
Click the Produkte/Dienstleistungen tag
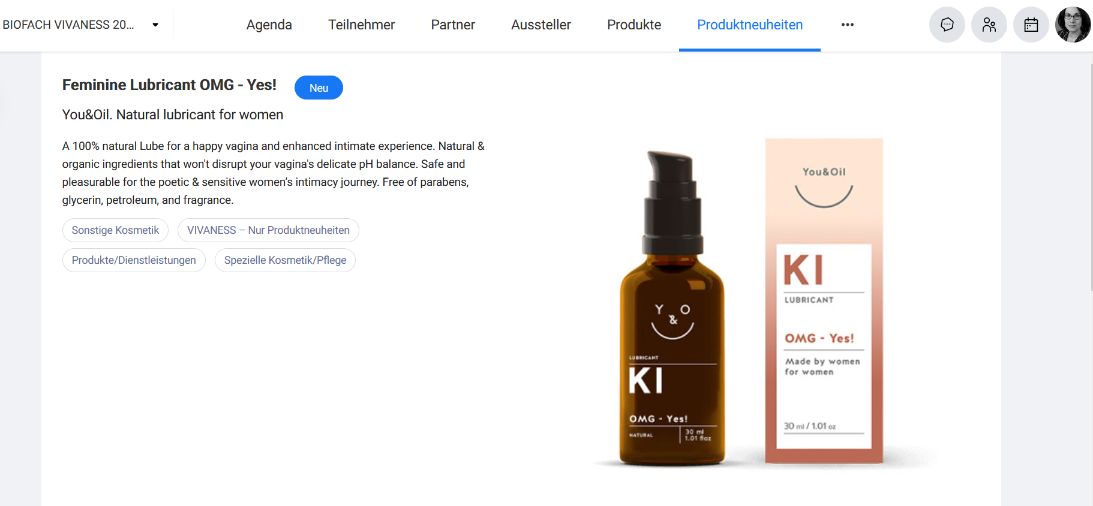tap(134, 260)
